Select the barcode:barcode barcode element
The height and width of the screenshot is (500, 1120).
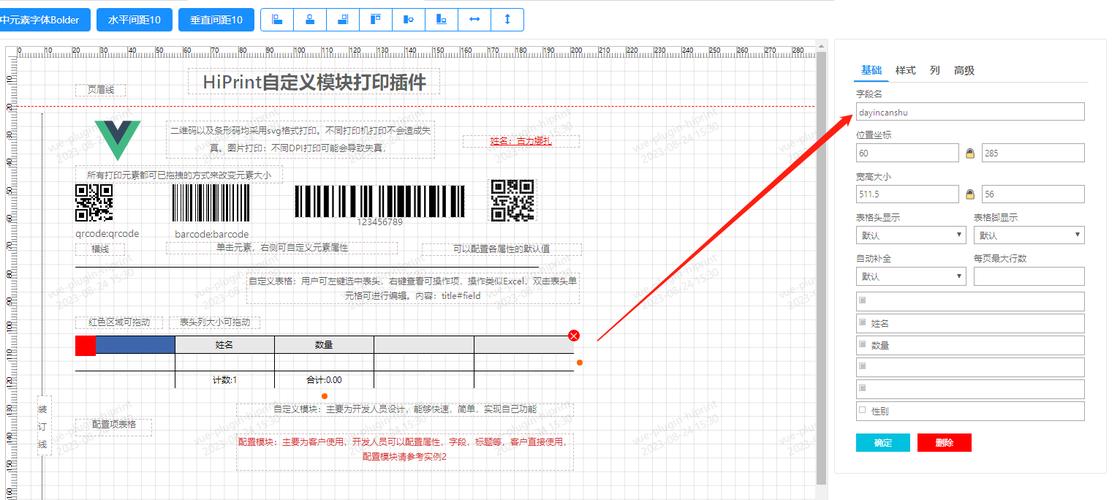tap(211, 203)
